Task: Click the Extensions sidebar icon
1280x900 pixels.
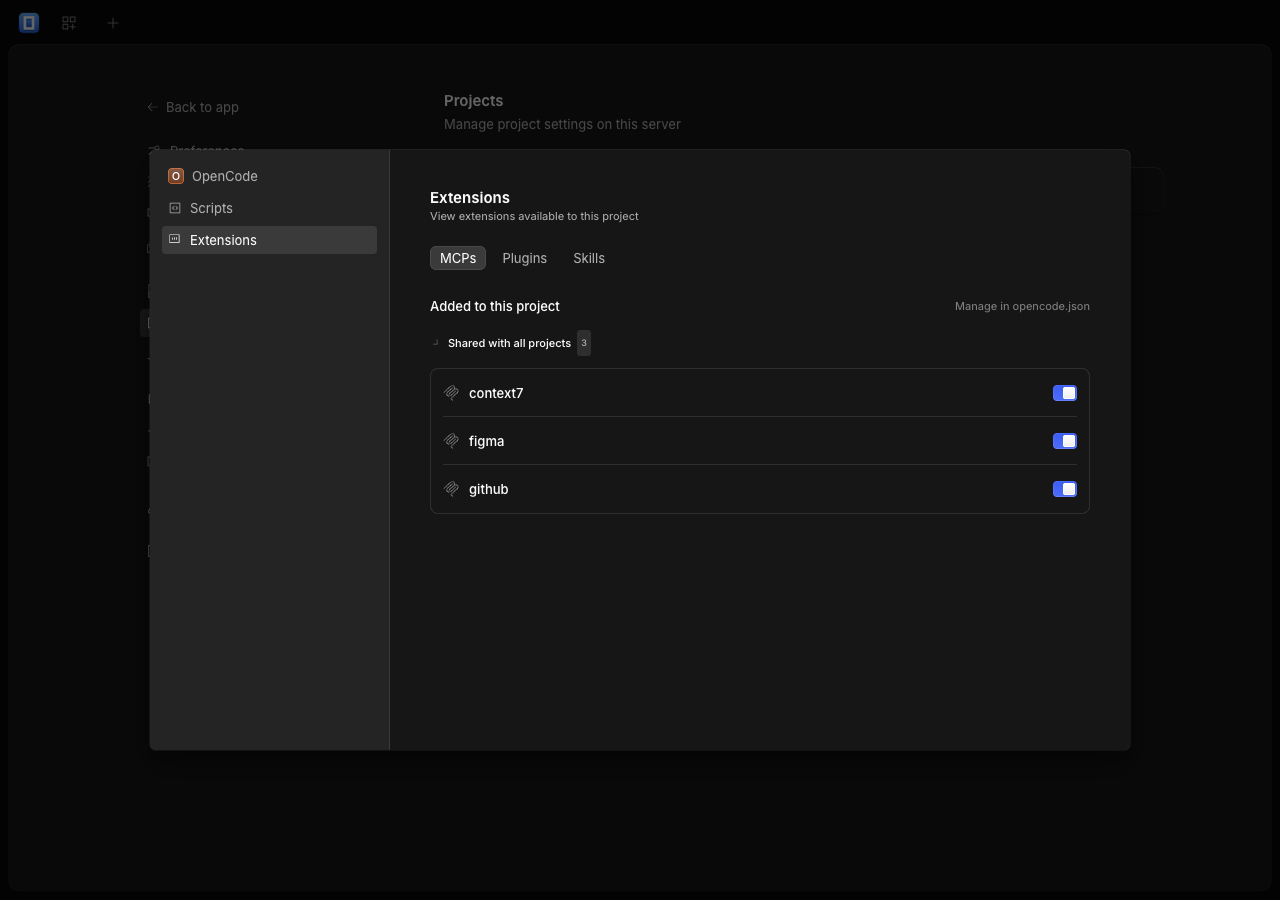Action: point(175,240)
